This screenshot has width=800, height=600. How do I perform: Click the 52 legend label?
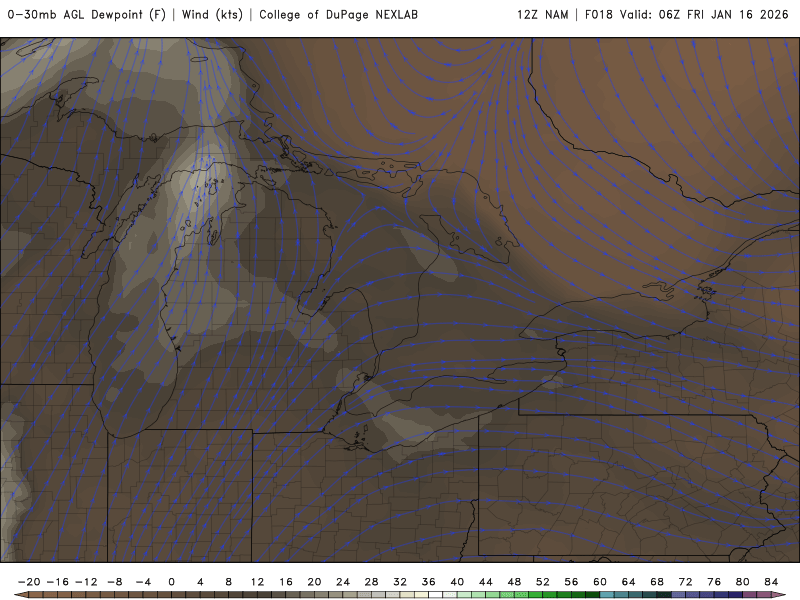point(543,582)
